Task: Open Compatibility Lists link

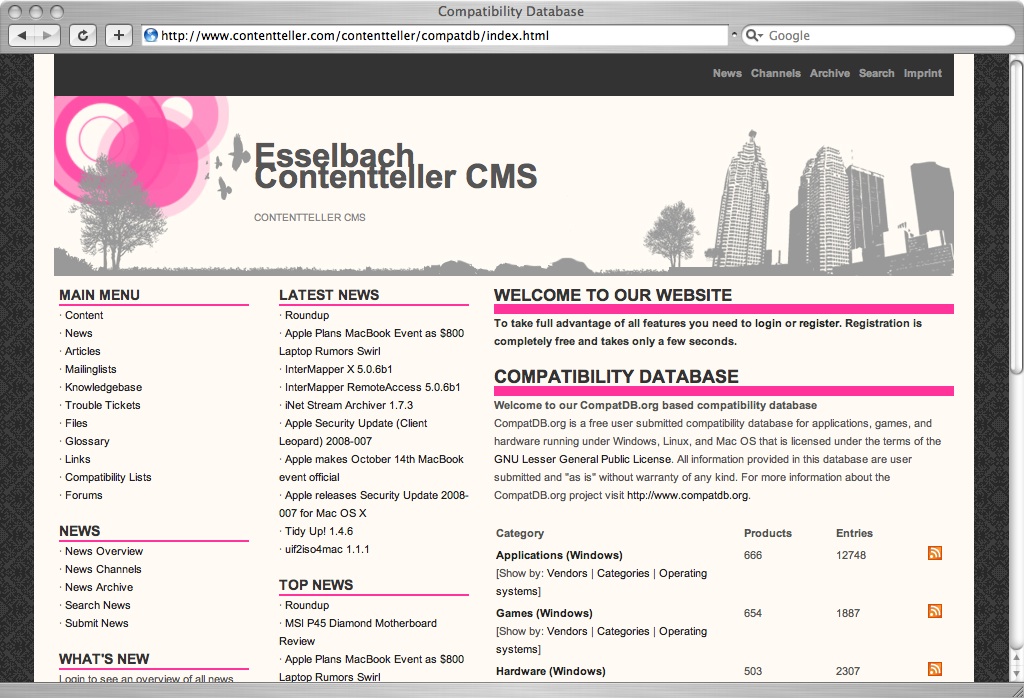Action: [x=108, y=477]
